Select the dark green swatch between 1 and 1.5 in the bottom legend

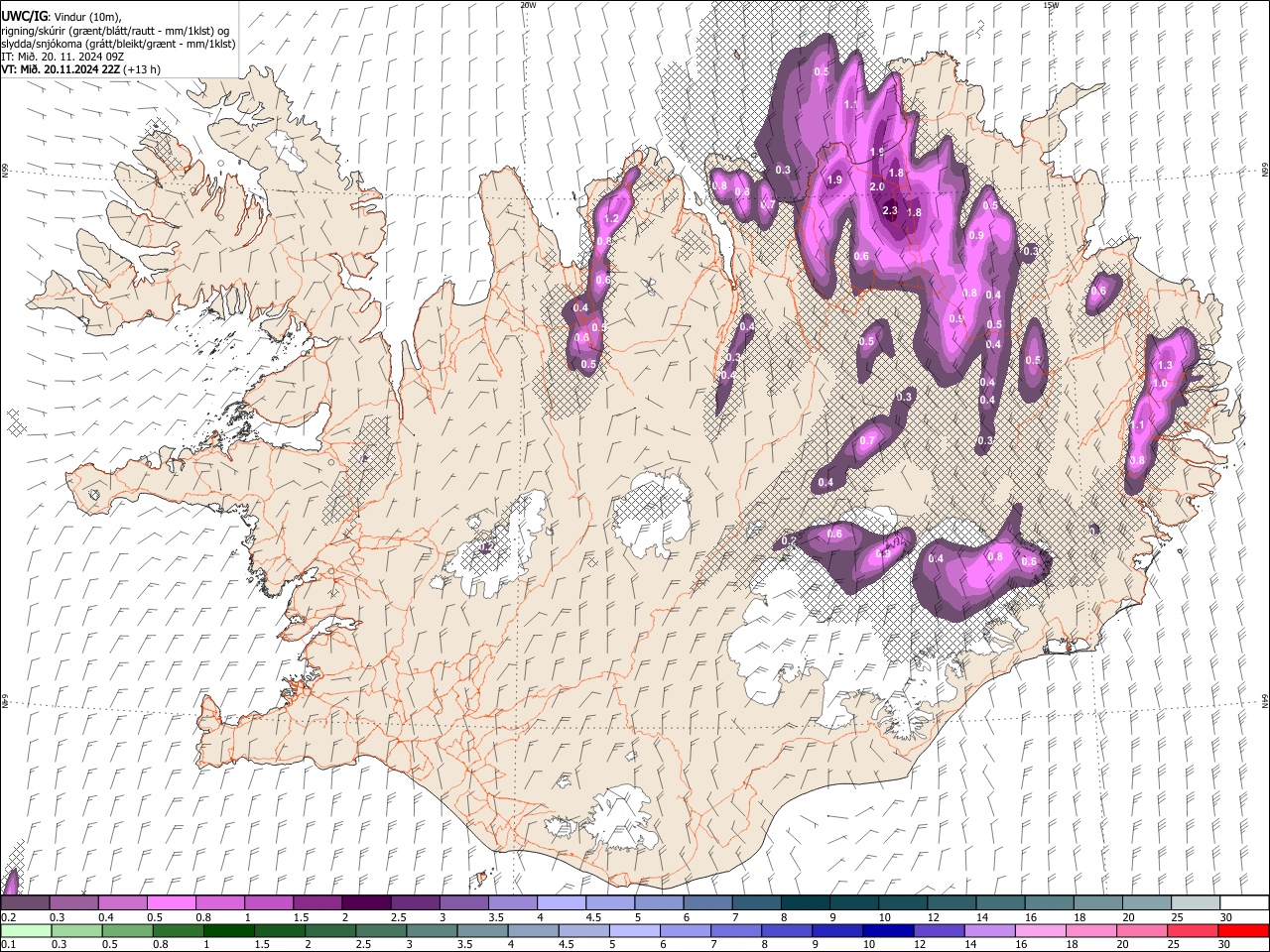[228, 931]
